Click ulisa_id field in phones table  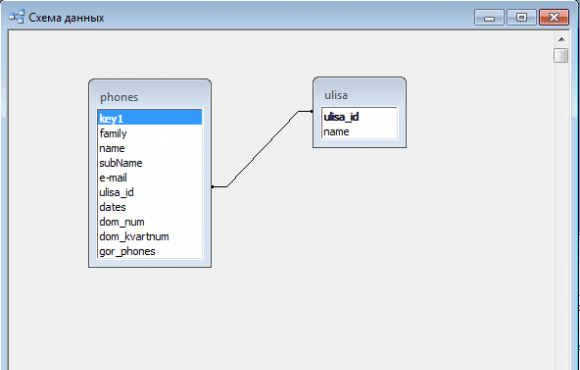pyautogui.click(x=150, y=192)
